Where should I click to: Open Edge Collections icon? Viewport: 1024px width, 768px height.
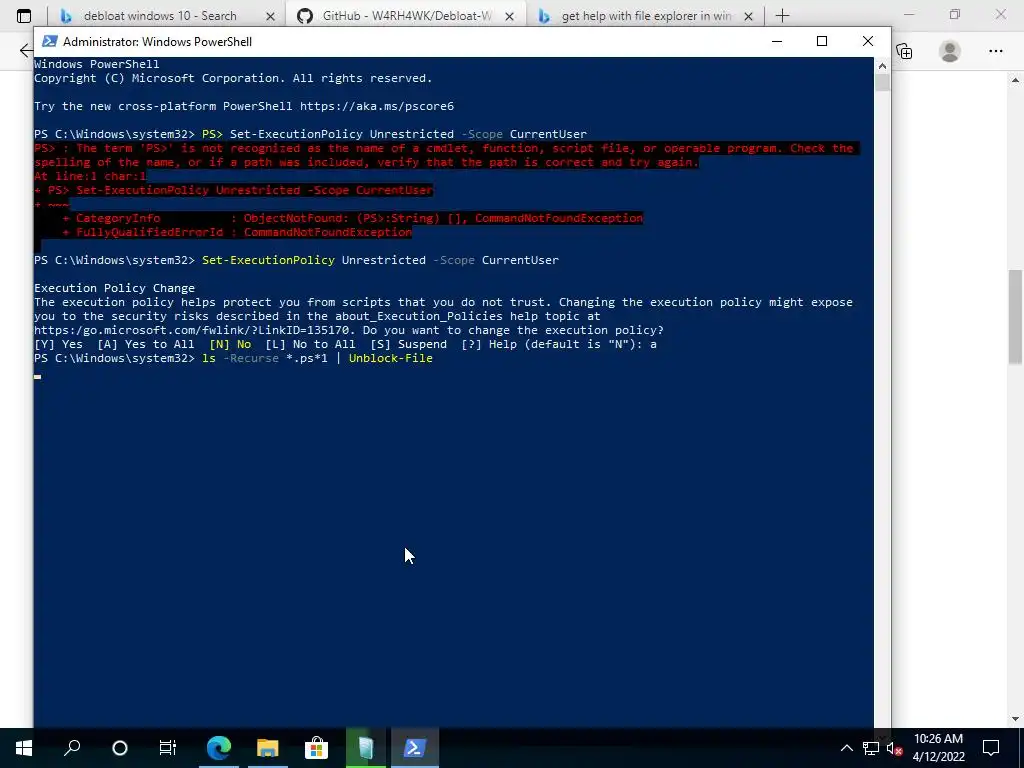click(904, 51)
